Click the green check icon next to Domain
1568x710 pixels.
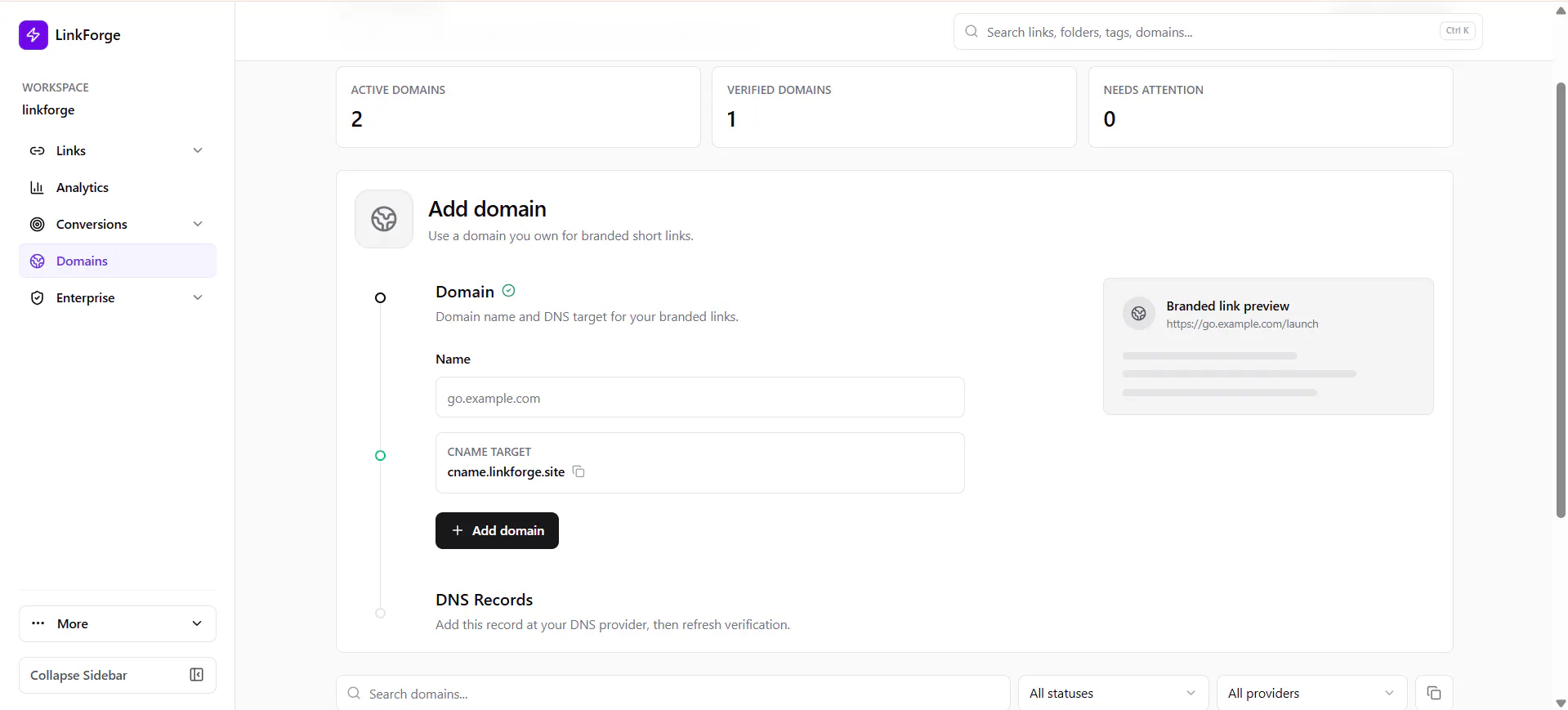(508, 291)
